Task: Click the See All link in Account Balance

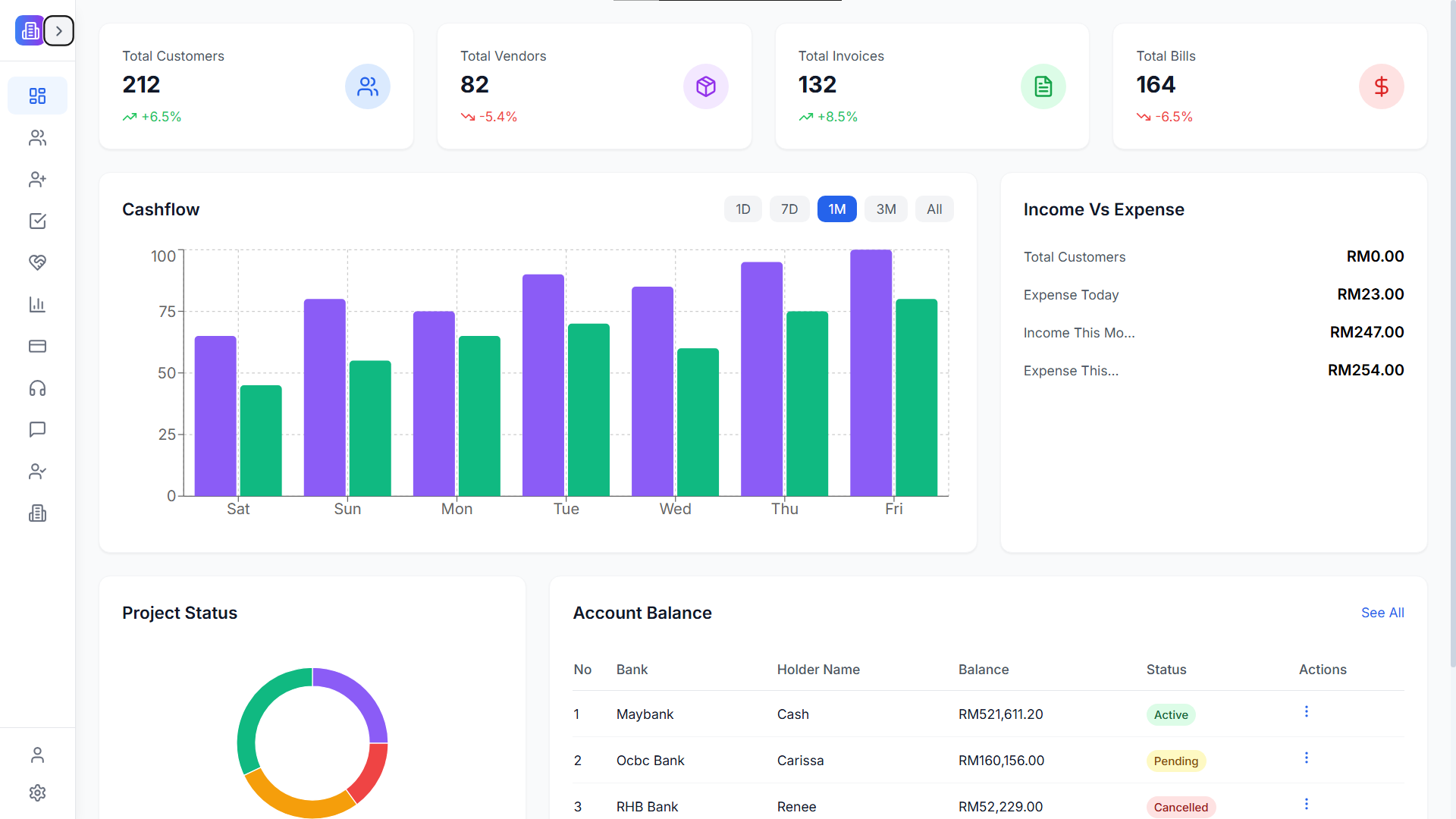Action: 1382,612
